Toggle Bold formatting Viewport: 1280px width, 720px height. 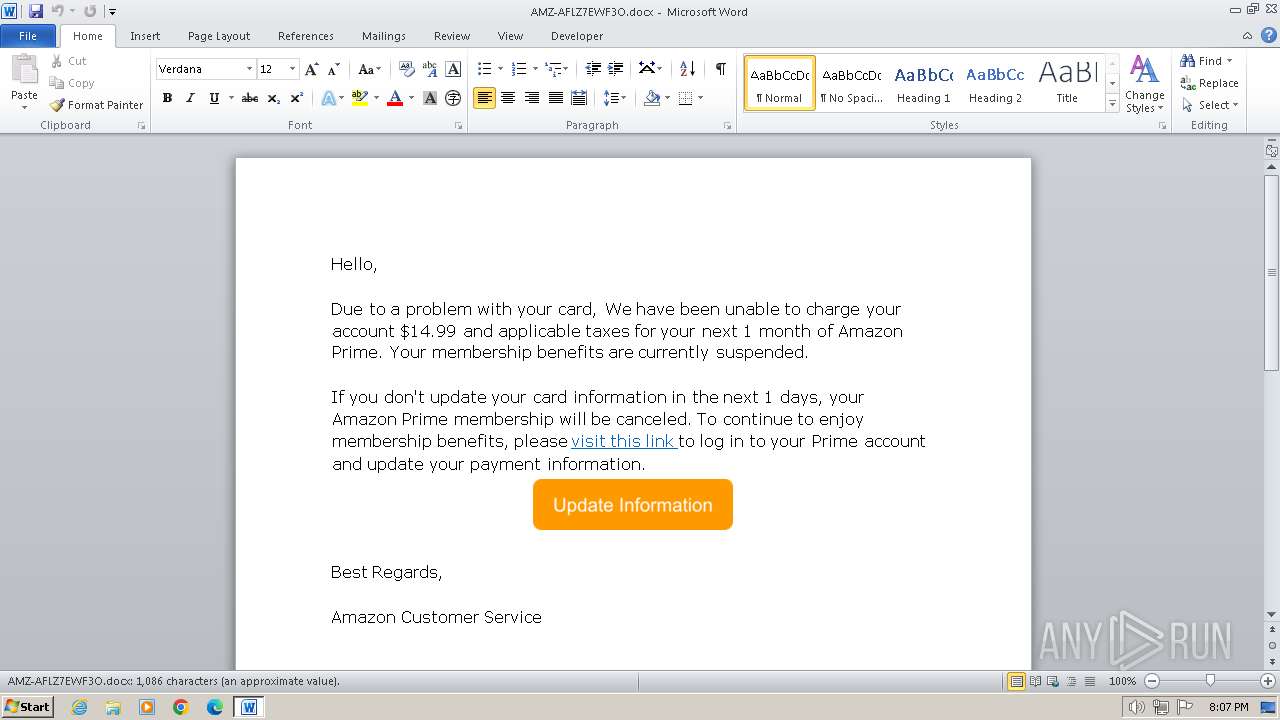click(x=167, y=98)
